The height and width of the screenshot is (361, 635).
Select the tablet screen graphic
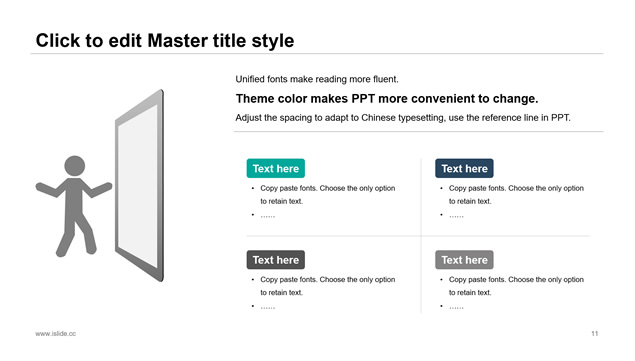(139, 186)
